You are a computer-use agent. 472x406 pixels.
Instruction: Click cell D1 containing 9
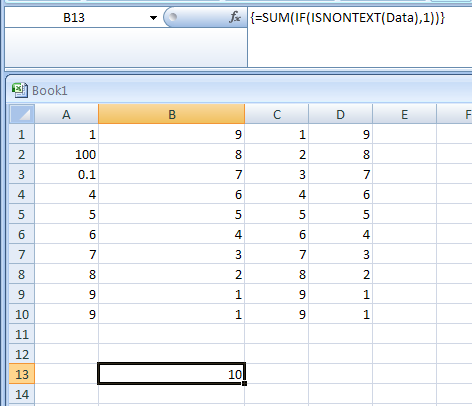point(341,134)
